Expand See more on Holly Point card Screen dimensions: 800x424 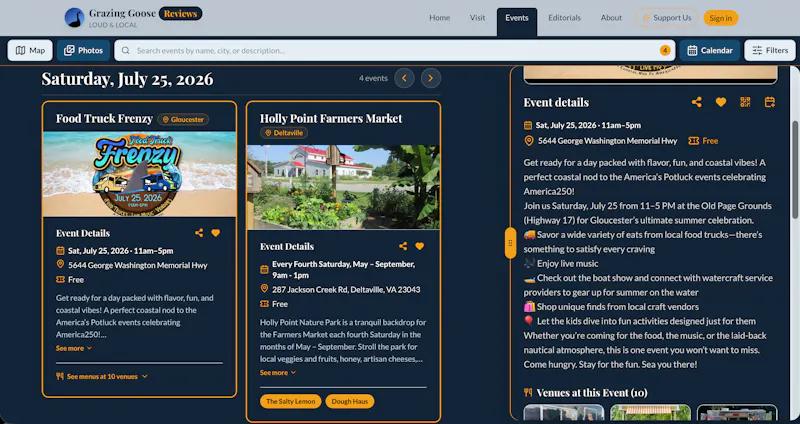click(278, 372)
